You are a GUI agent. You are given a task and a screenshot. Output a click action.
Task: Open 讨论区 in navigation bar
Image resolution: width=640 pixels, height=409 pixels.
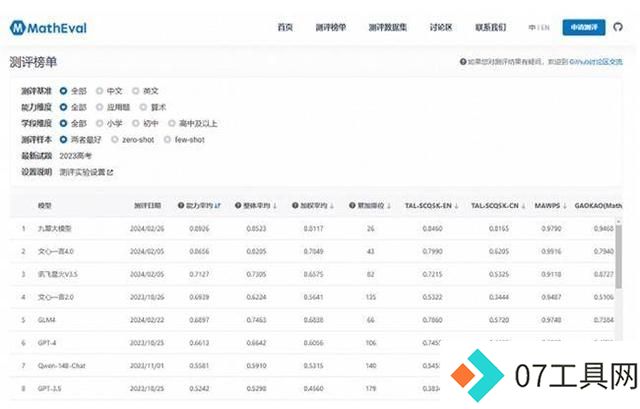click(441, 27)
